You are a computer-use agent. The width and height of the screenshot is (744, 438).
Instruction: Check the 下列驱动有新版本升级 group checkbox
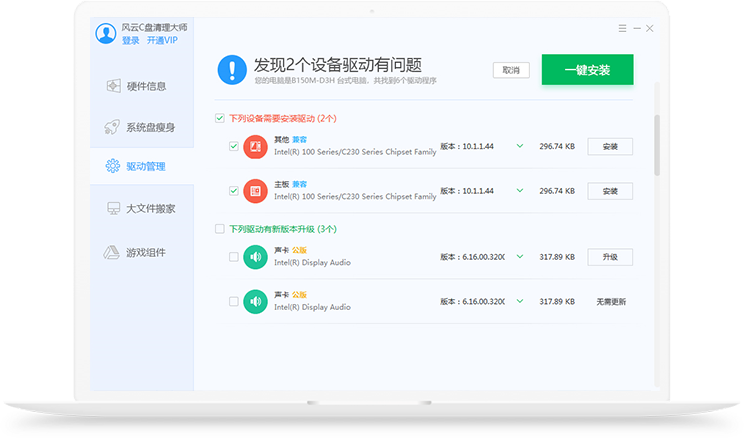click(x=220, y=229)
